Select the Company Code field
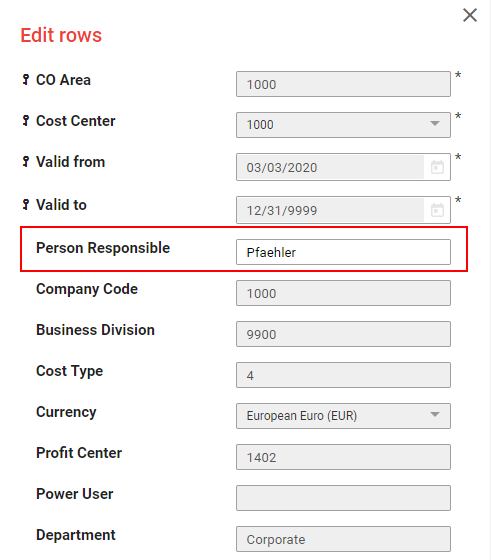491x560 pixels. tap(343, 293)
